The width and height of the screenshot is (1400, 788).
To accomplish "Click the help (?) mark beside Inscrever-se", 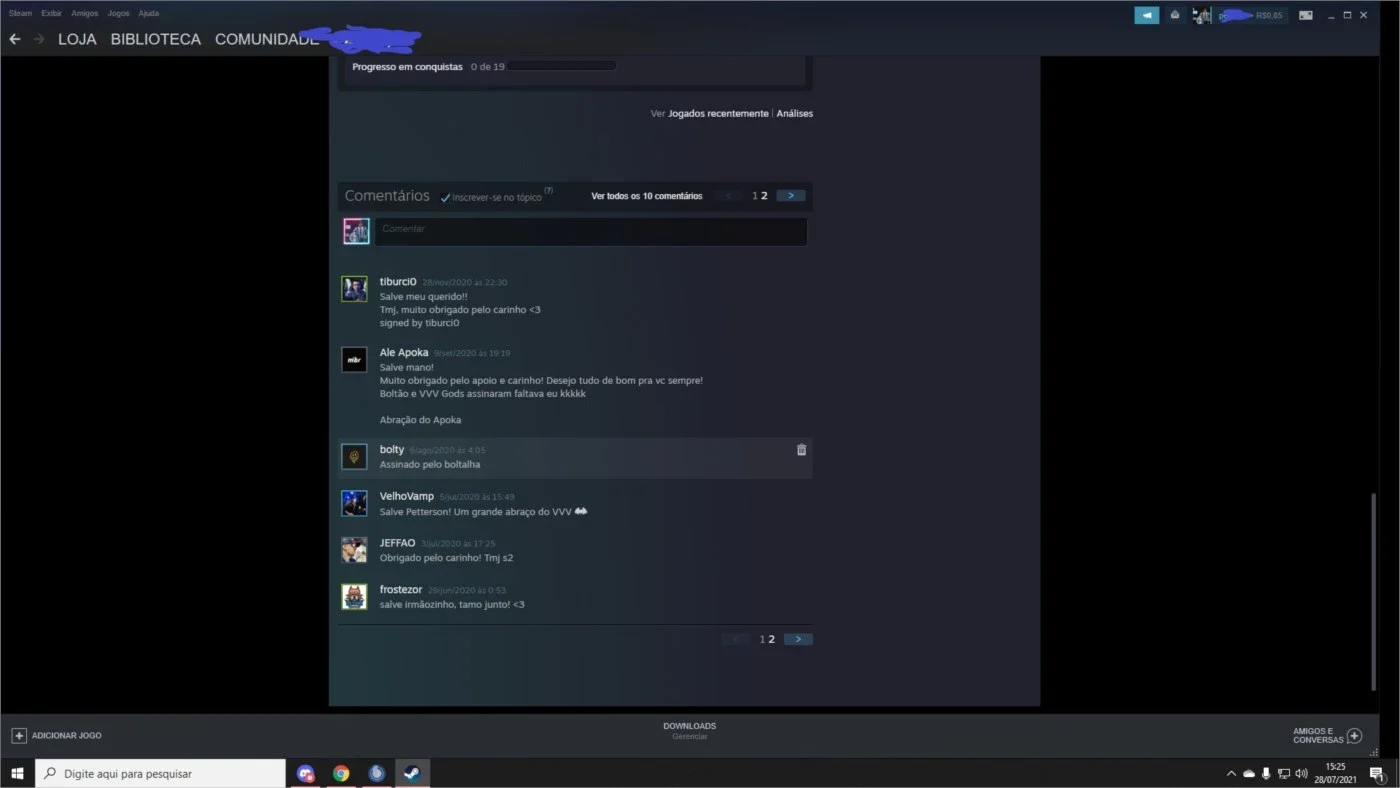I will (x=548, y=190).
